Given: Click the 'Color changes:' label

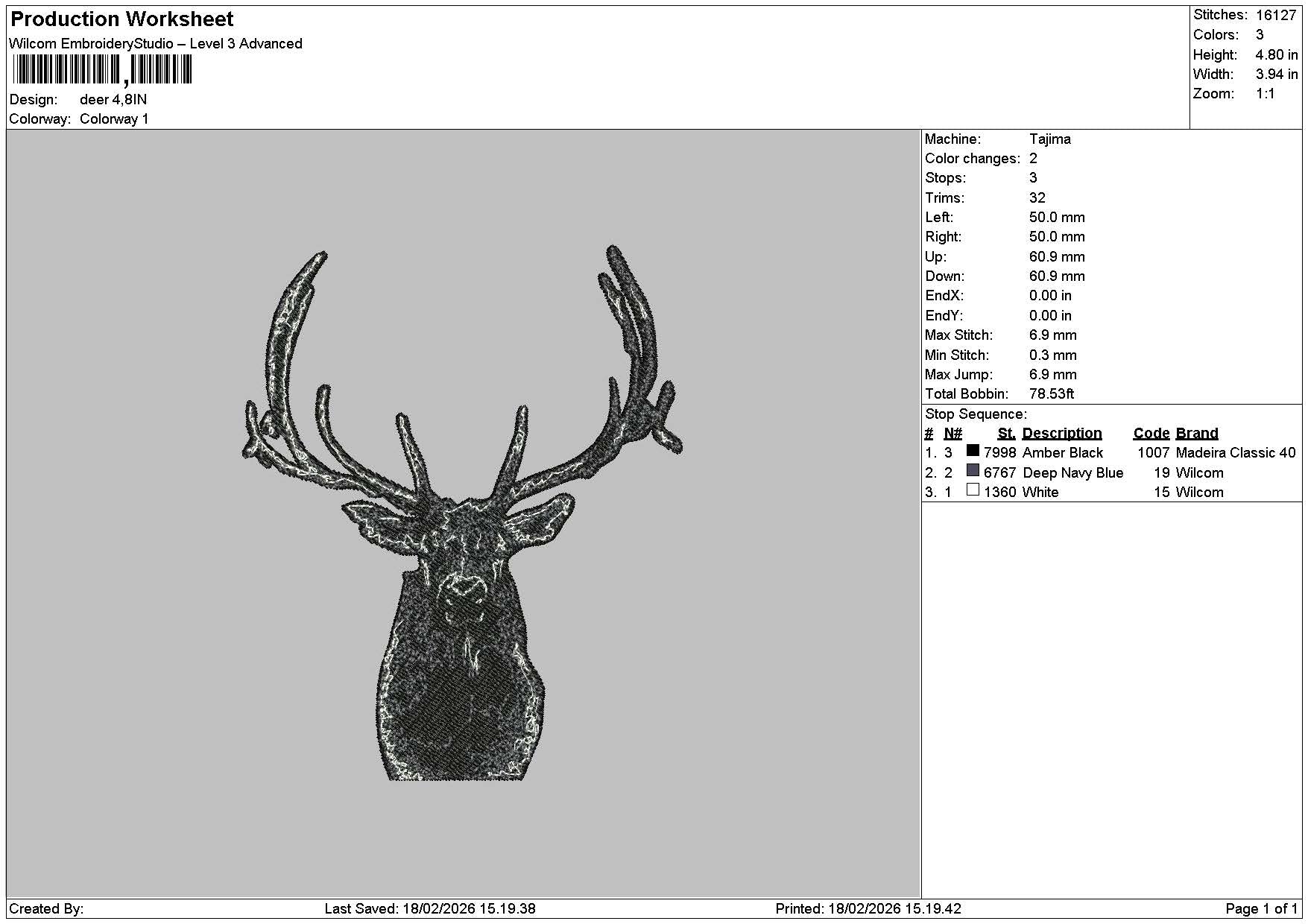Looking at the screenshot, I should pos(973,159).
